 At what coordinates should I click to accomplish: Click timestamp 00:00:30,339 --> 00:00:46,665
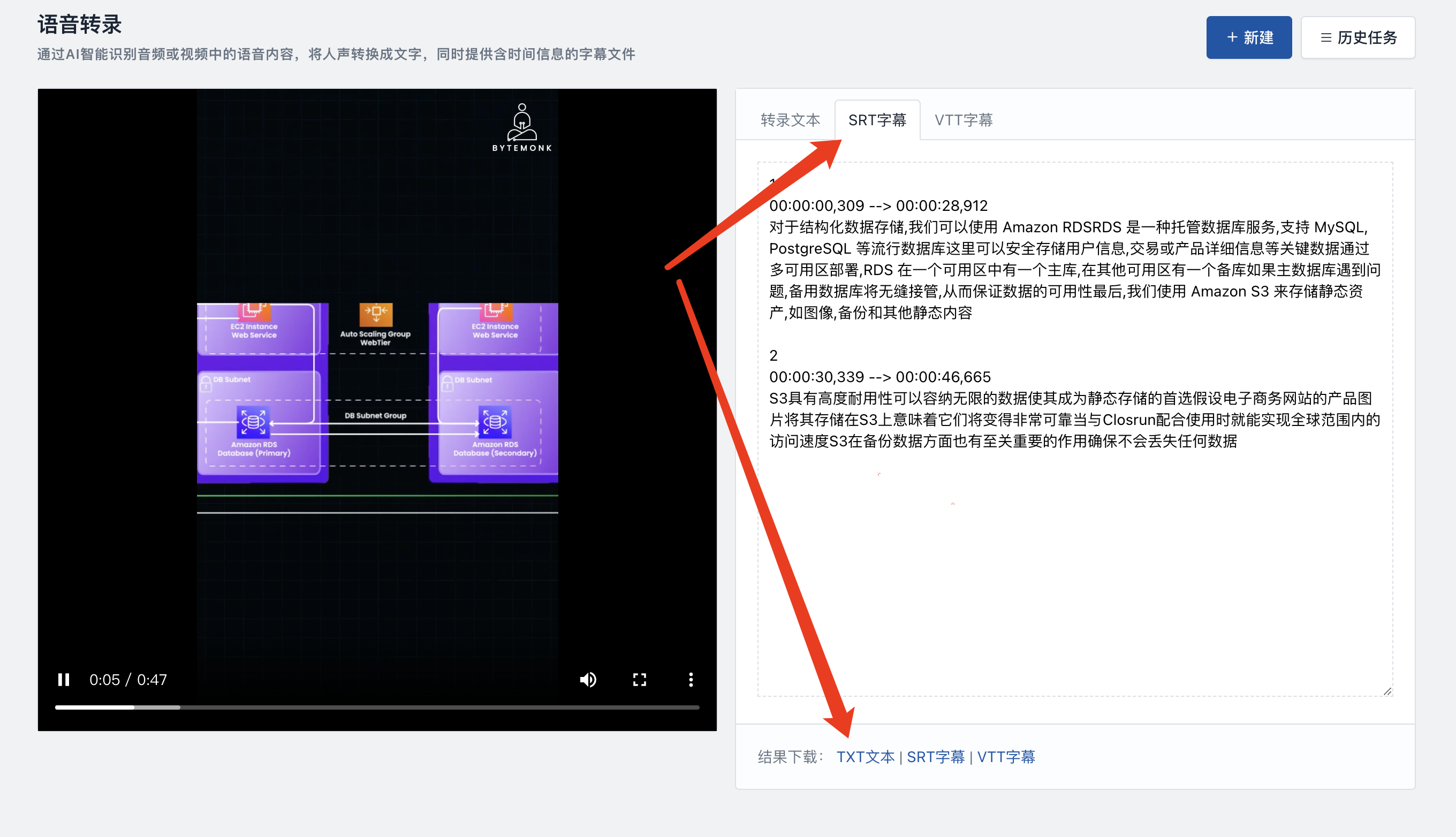pos(880,377)
